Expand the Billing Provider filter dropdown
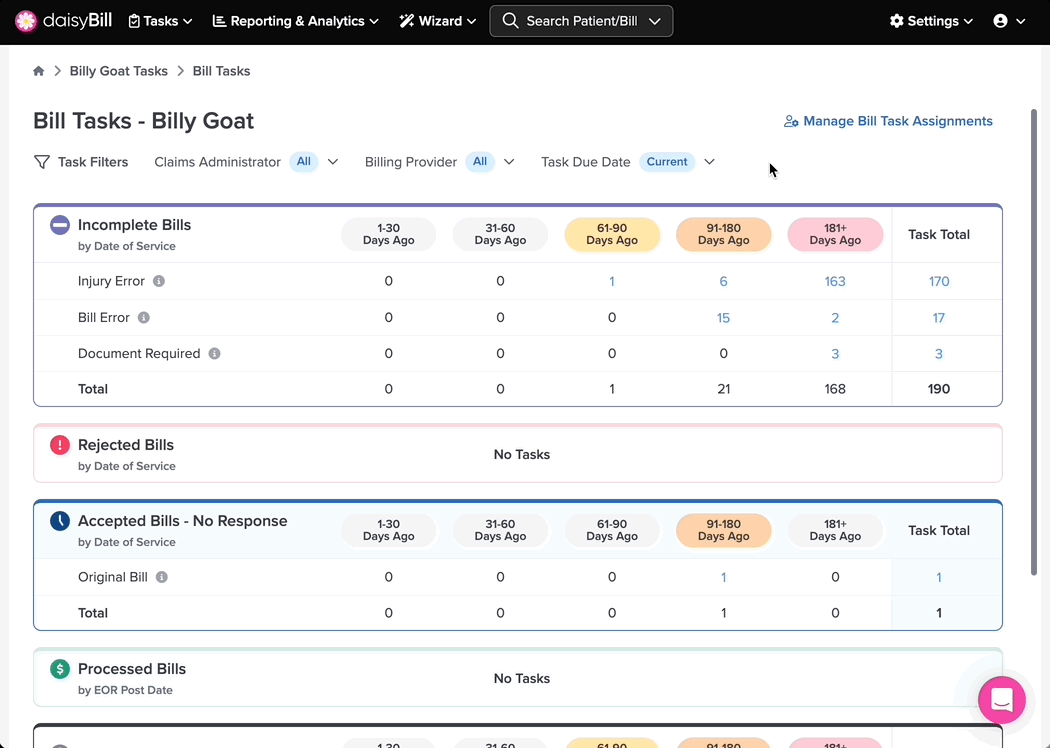 click(509, 162)
